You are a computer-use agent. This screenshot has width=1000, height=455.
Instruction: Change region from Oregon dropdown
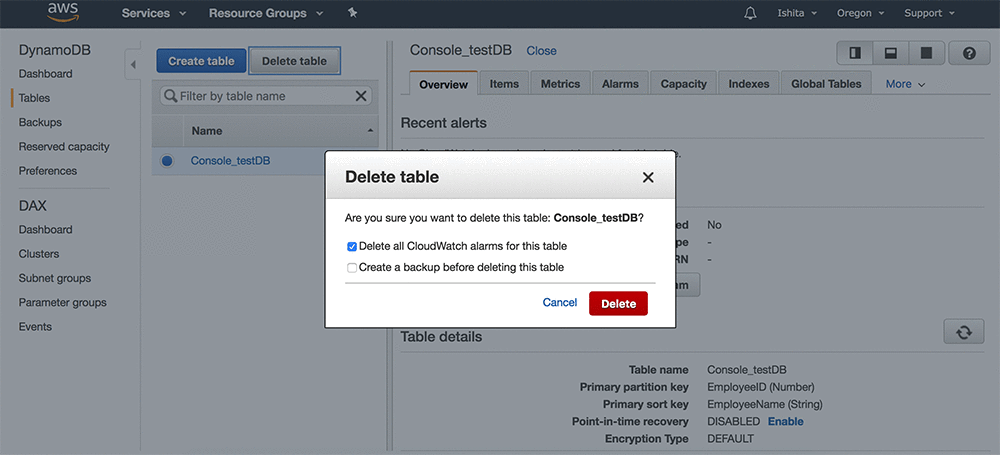click(x=860, y=13)
